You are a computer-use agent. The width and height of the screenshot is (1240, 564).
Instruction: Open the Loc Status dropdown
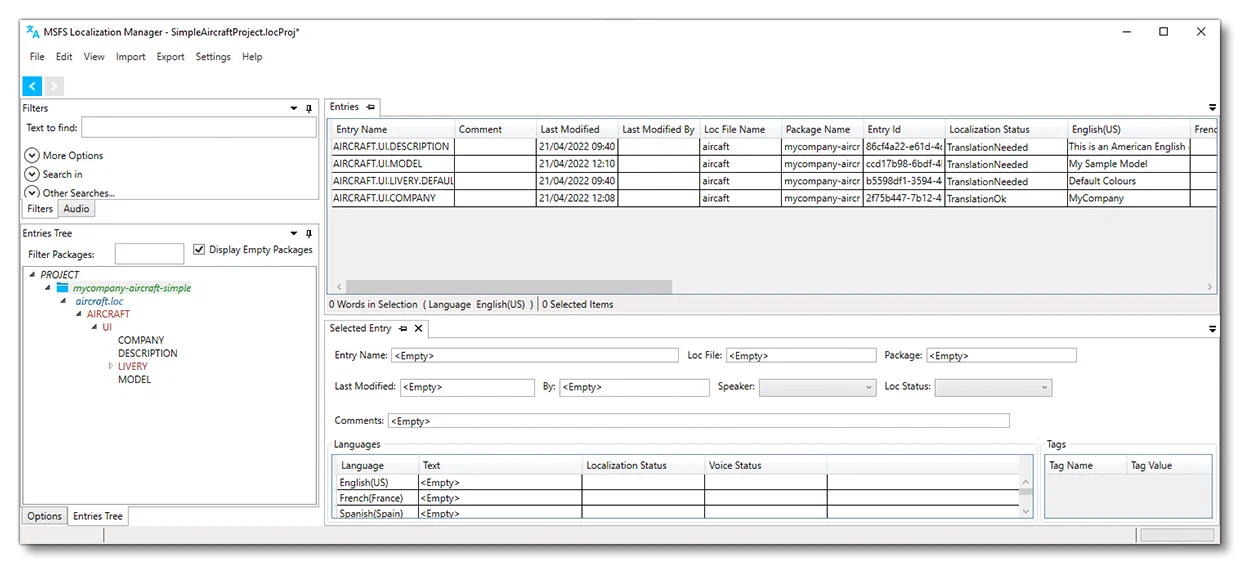pyautogui.click(x=993, y=387)
